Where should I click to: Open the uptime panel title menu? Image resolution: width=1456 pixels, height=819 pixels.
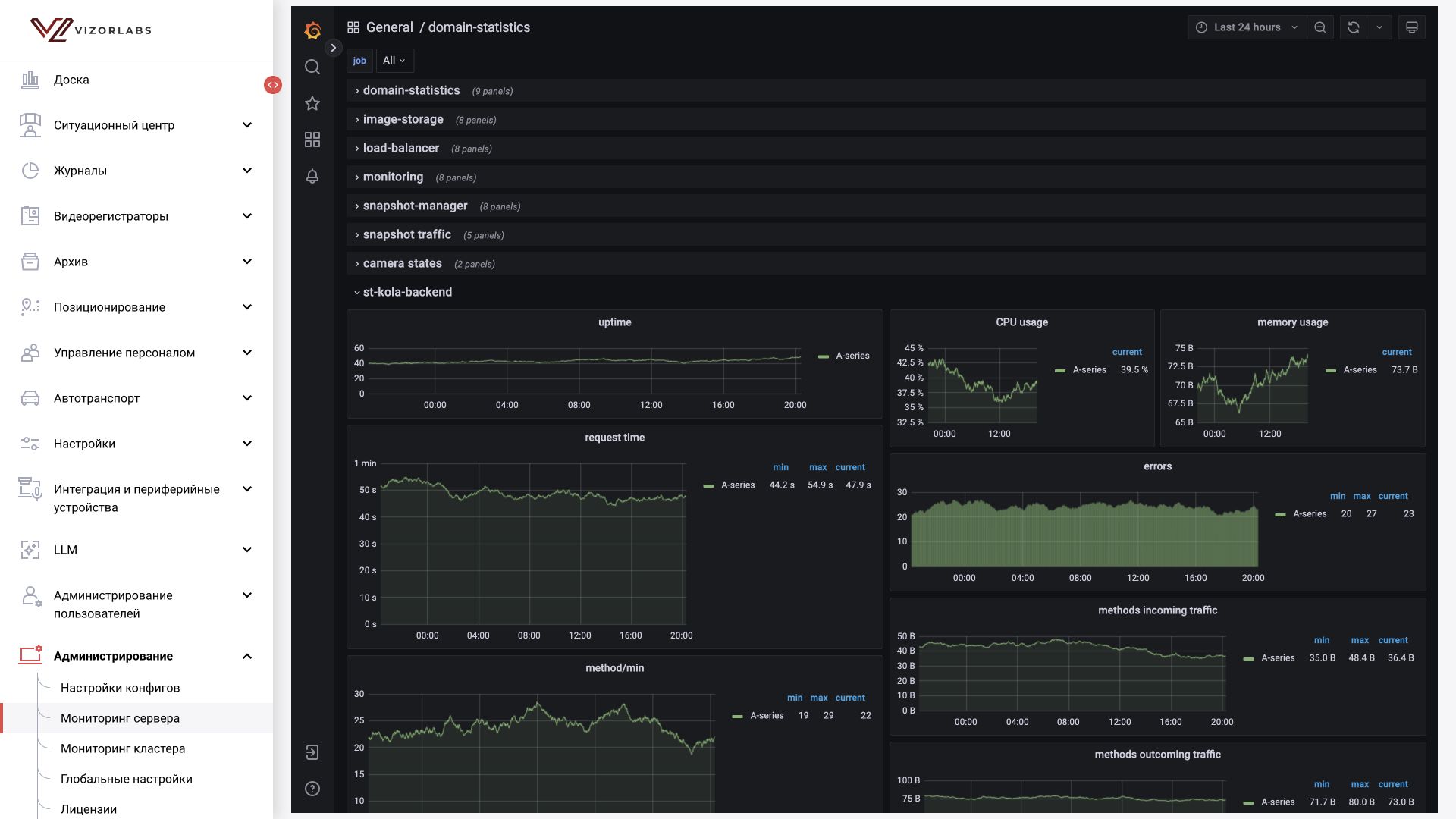pyautogui.click(x=614, y=322)
